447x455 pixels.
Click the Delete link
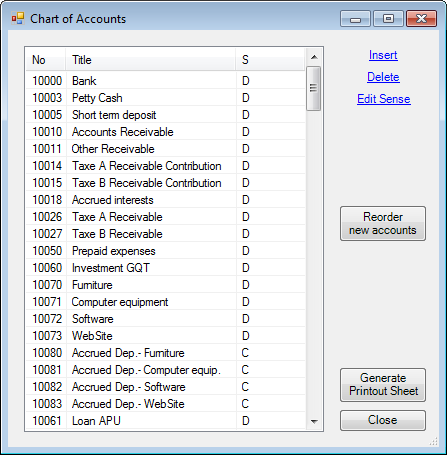click(383, 77)
